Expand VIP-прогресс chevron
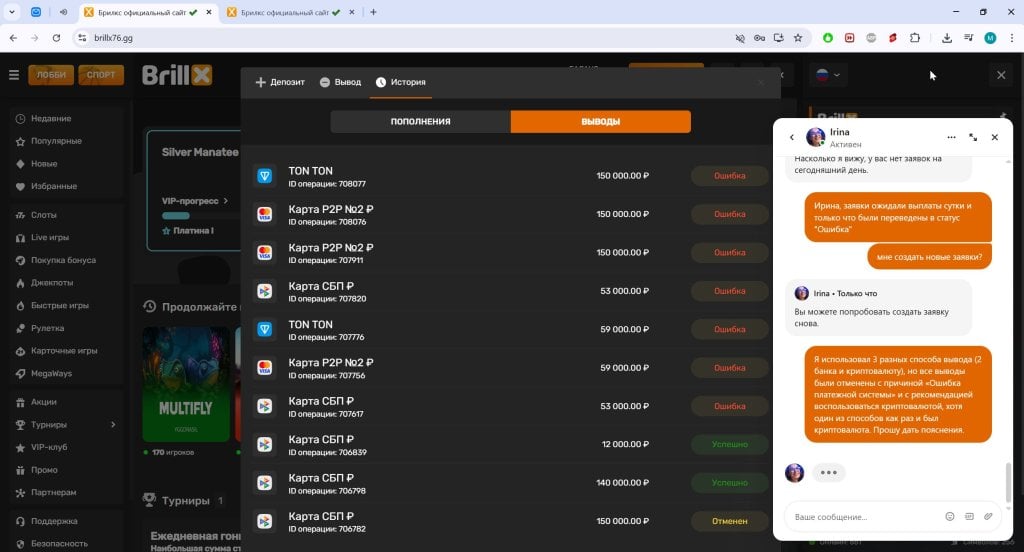The width and height of the screenshot is (1024, 552). click(x=225, y=201)
